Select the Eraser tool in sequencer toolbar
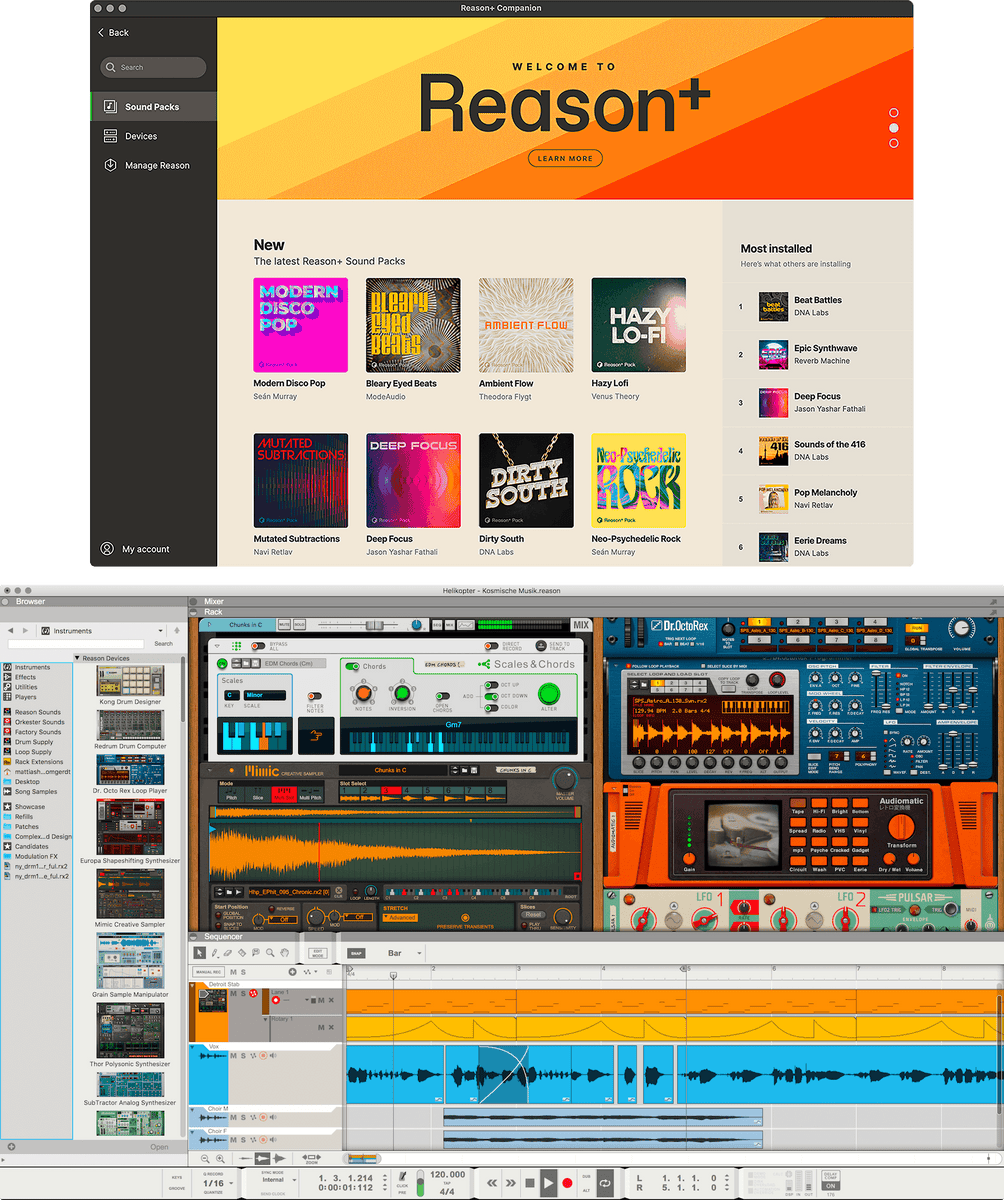1004x1200 pixels. [228, 952]
